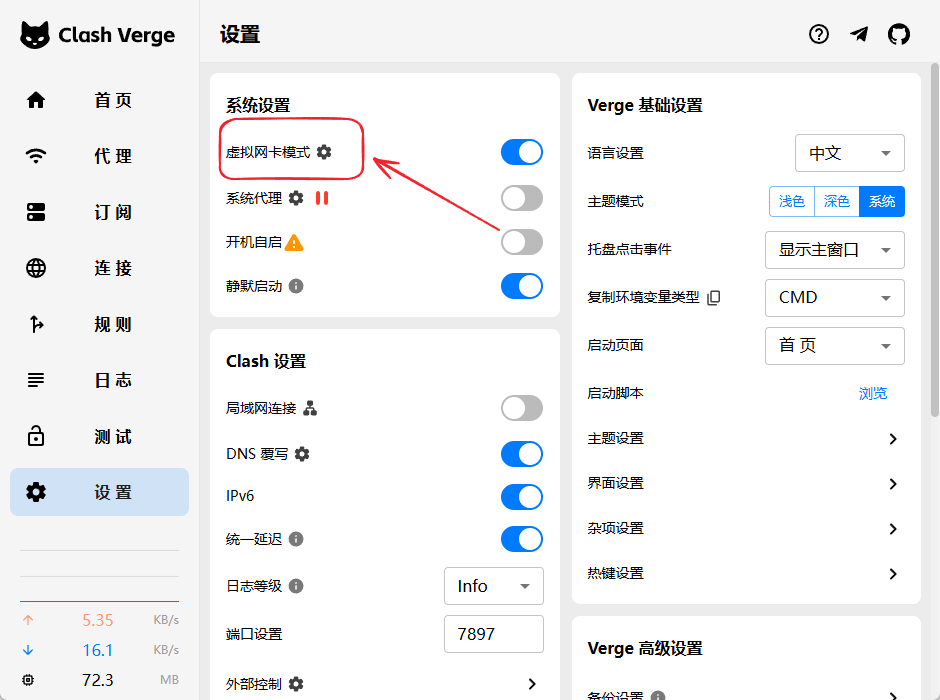Click the 浏览 link for 启动脚本

pos(872,393)
